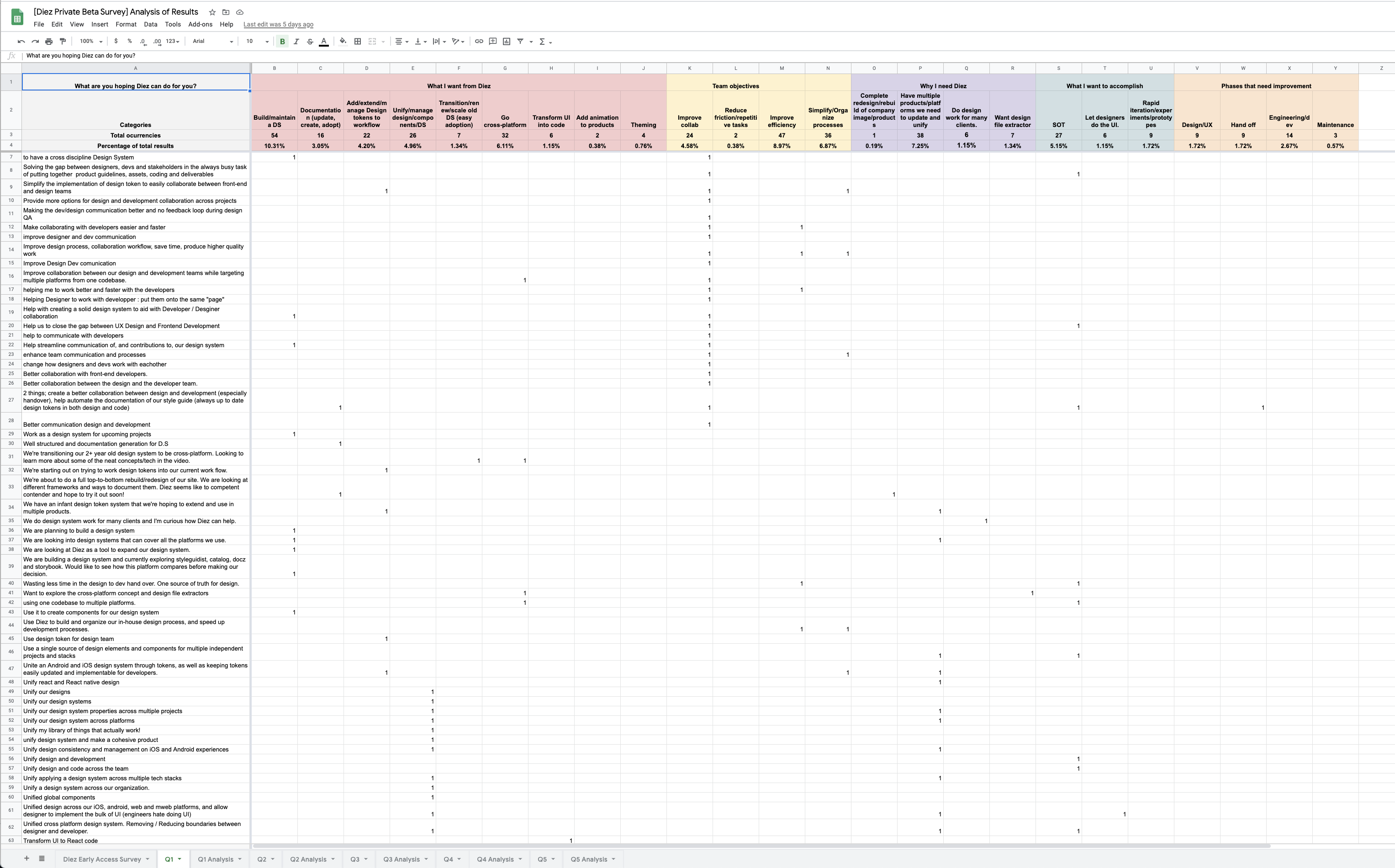
Task: Toggle bold formatting
Action: pyautogui.click(x=282, y=41)
